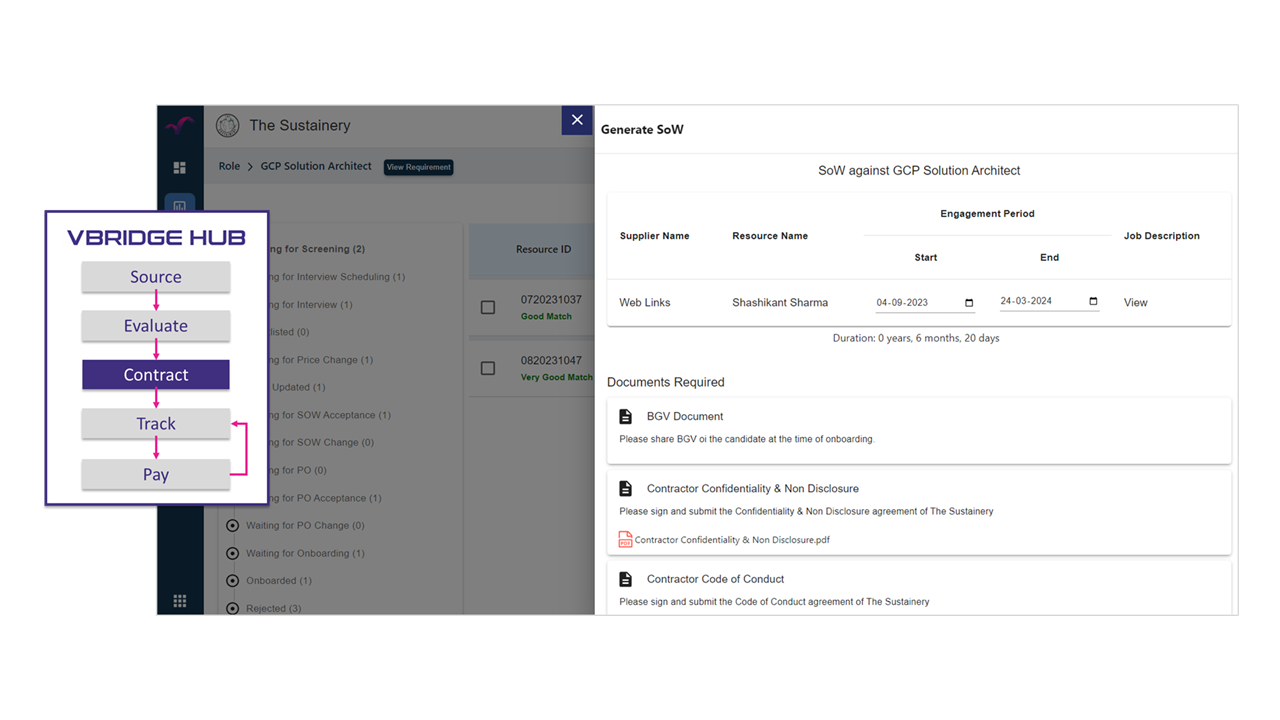Image resolution: width=1280 pixels, height=720 pixels.
Task: Select the Waiting for Onboarding status
Action: (304, 553)
